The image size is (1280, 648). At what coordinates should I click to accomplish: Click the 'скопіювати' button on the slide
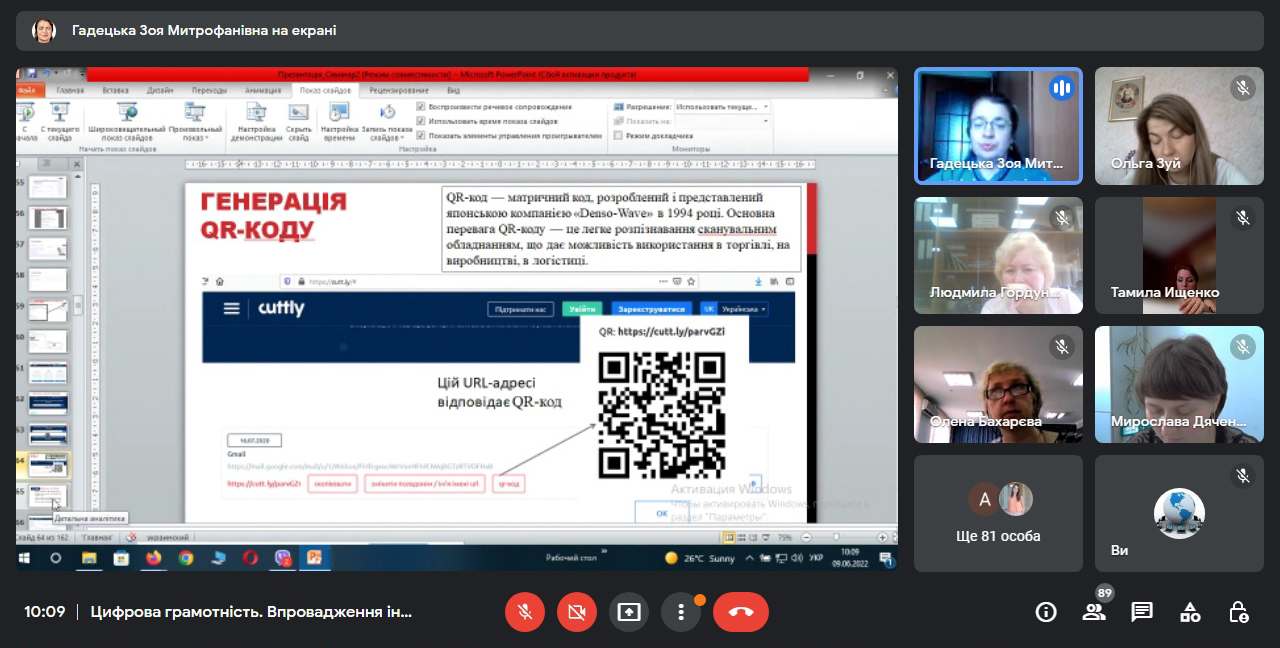point(333,484)
